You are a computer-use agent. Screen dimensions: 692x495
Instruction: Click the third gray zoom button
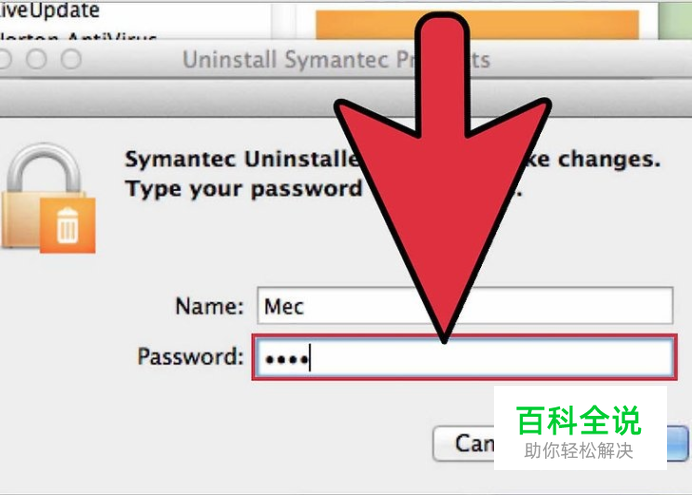[x=71, y=59]
